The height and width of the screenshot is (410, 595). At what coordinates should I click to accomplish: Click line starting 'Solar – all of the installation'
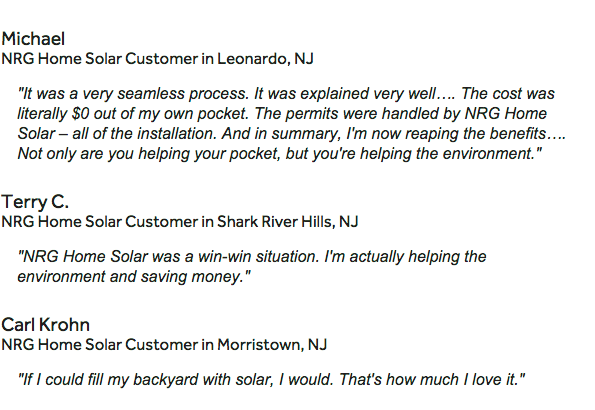(x=291, y=134)
